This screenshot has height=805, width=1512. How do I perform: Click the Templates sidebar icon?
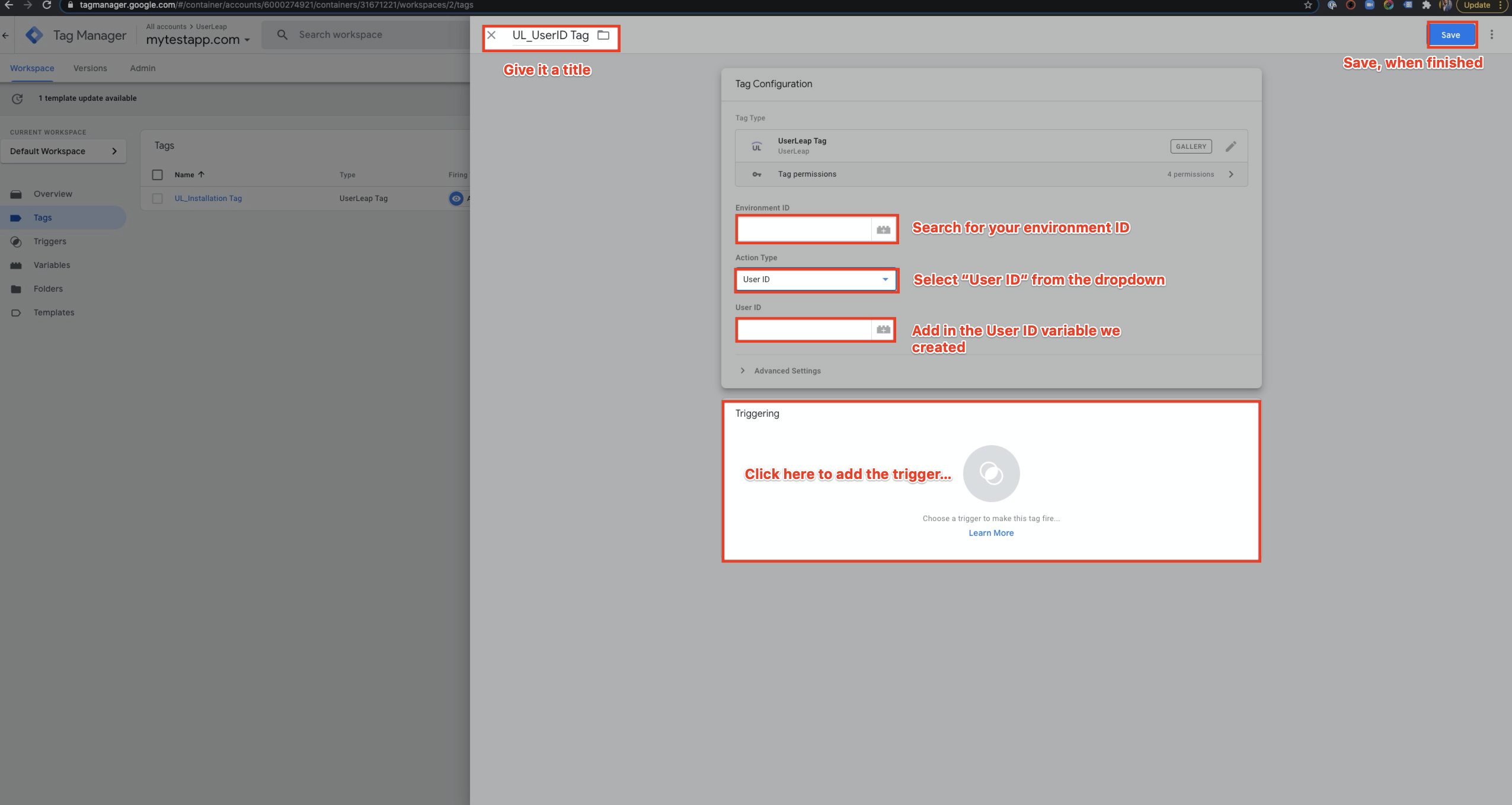(x=16, y=312)
